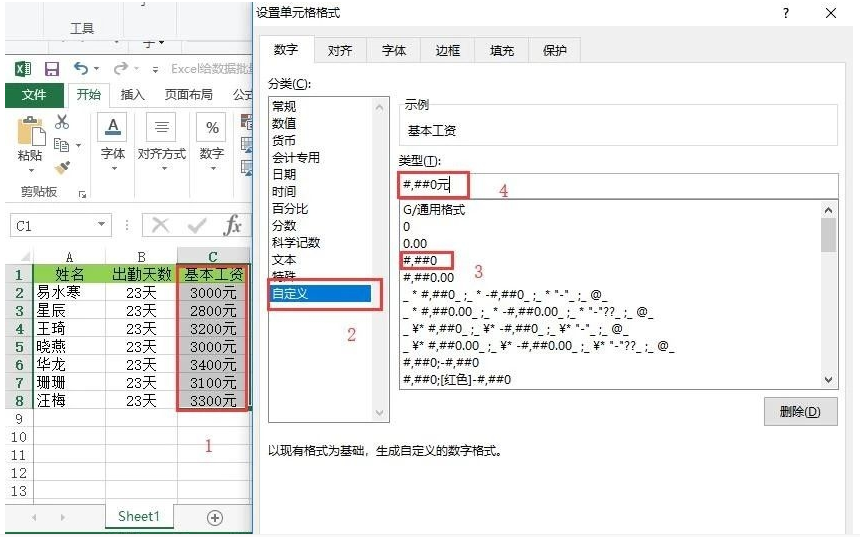Image resolution: width=860 pixels, height=537 pixels.
Task: Go to the next sheet tab arrow
Action: [x=63, y=517]
